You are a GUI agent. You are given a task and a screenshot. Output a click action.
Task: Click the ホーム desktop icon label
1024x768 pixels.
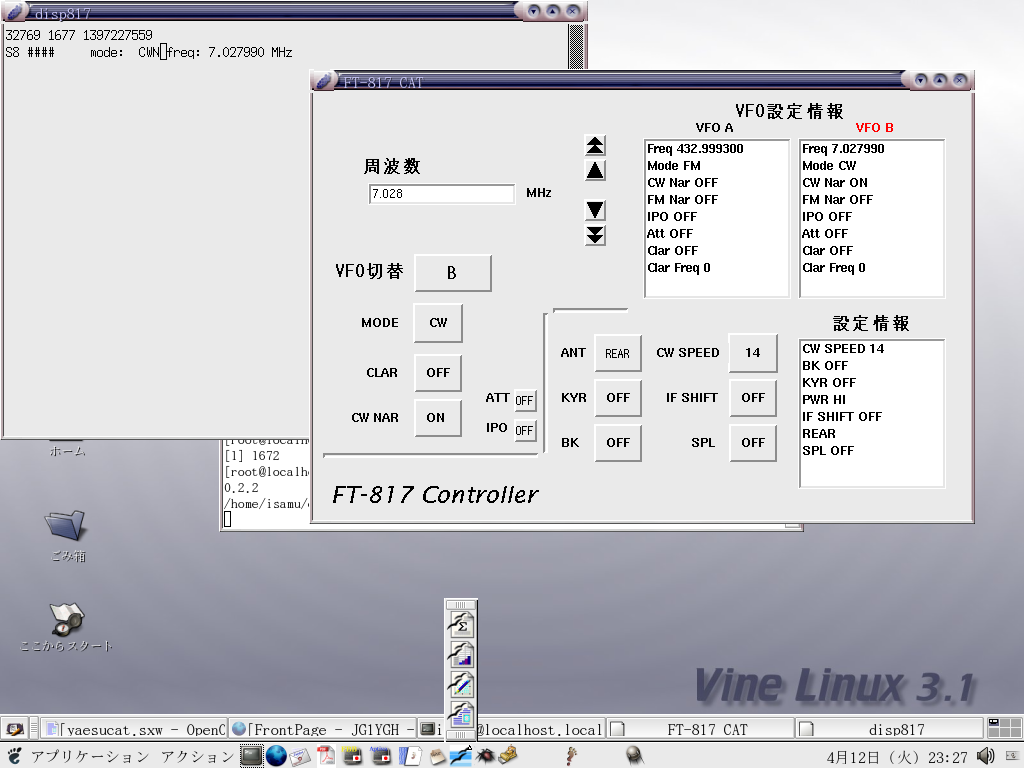point(67,451)
